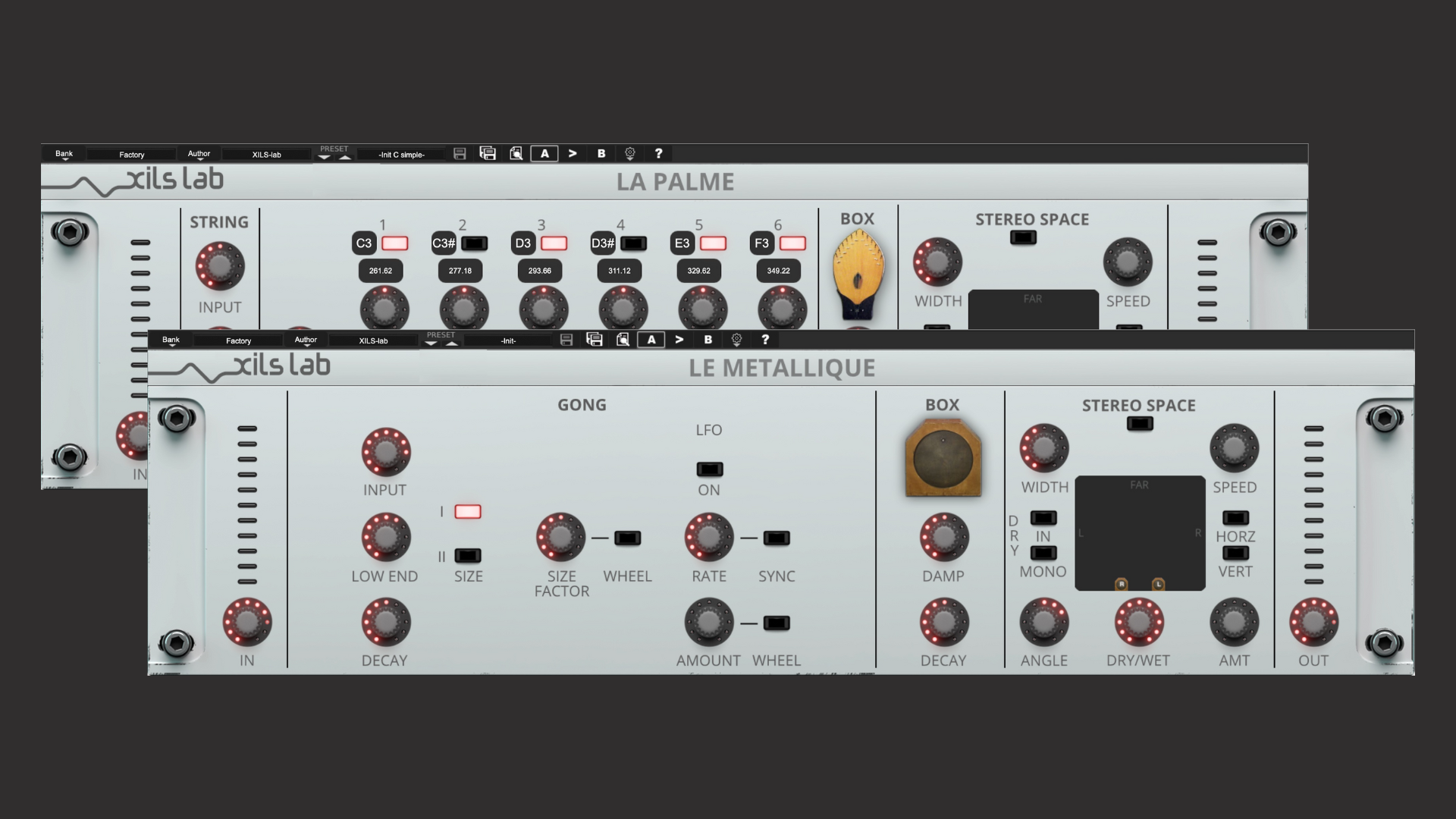The image size is (1456, 819).
Task: Turn on the LFO ON switch
Action: [x=709, y=469]
